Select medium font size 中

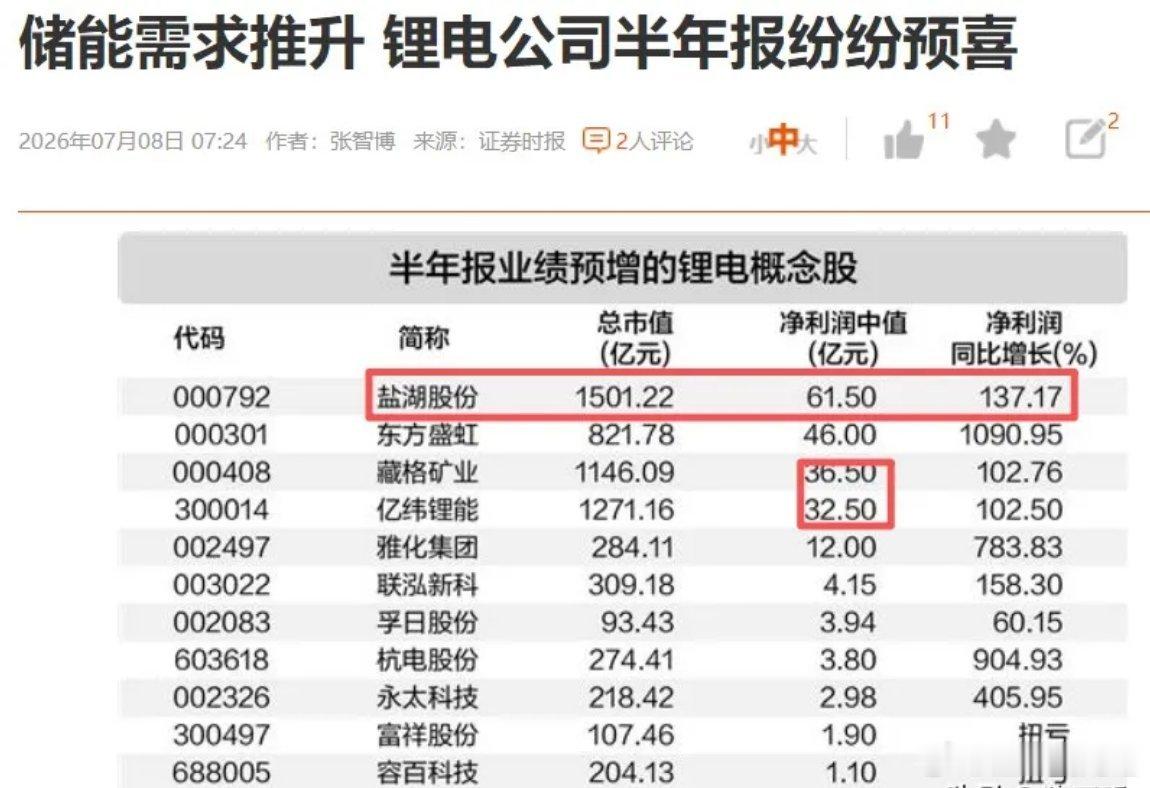coord(783,139)
